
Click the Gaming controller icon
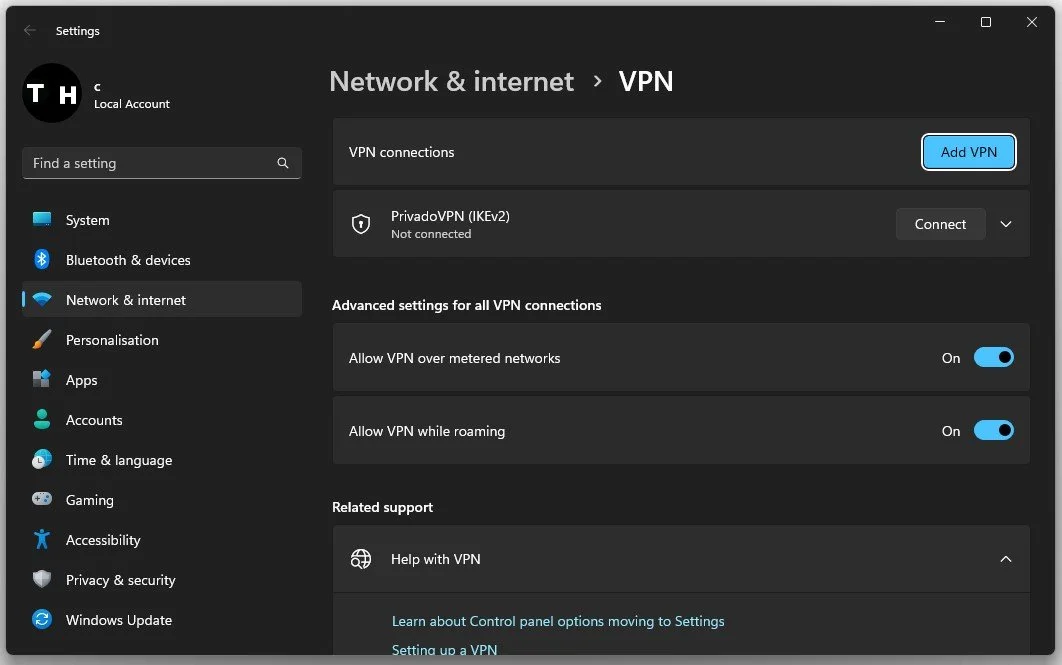click(42, 499)
